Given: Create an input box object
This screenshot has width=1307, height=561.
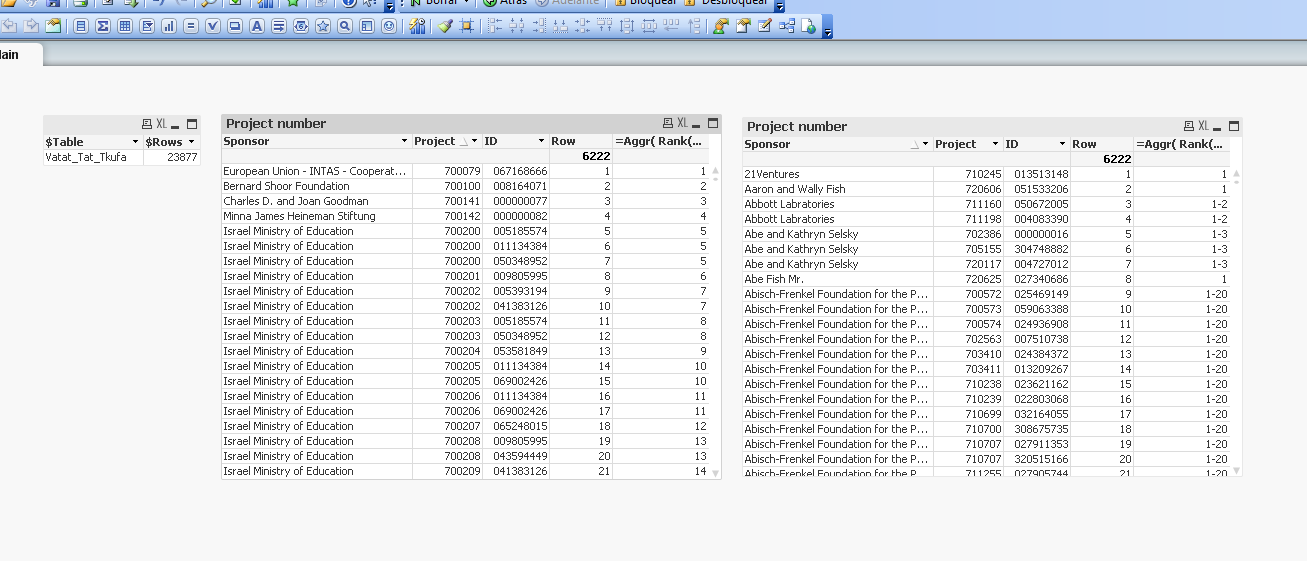Looking at the screenshot, I should pyautogui.click(x=190, y=26).
